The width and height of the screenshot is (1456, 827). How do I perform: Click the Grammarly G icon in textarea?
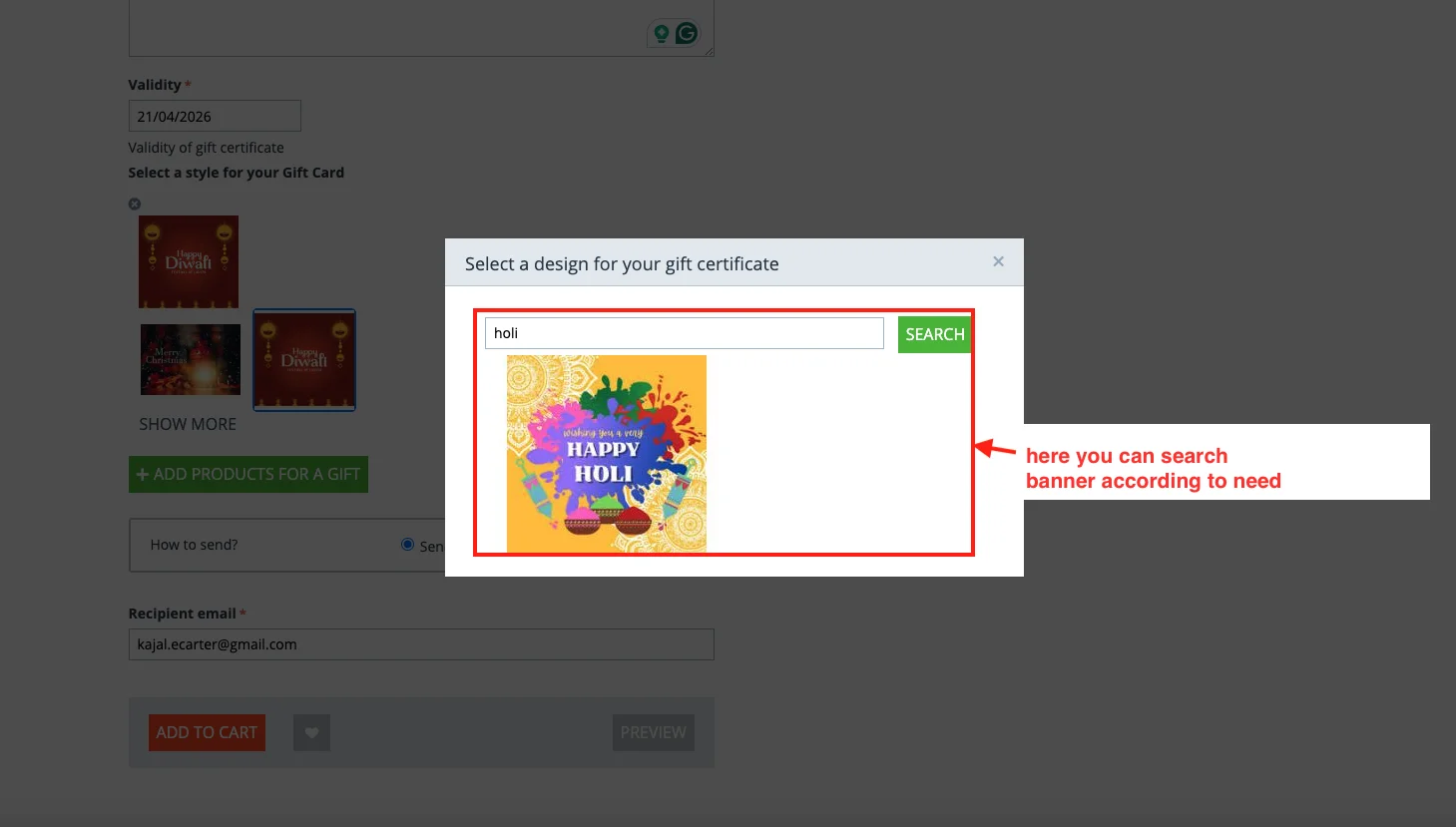[687, 33]
